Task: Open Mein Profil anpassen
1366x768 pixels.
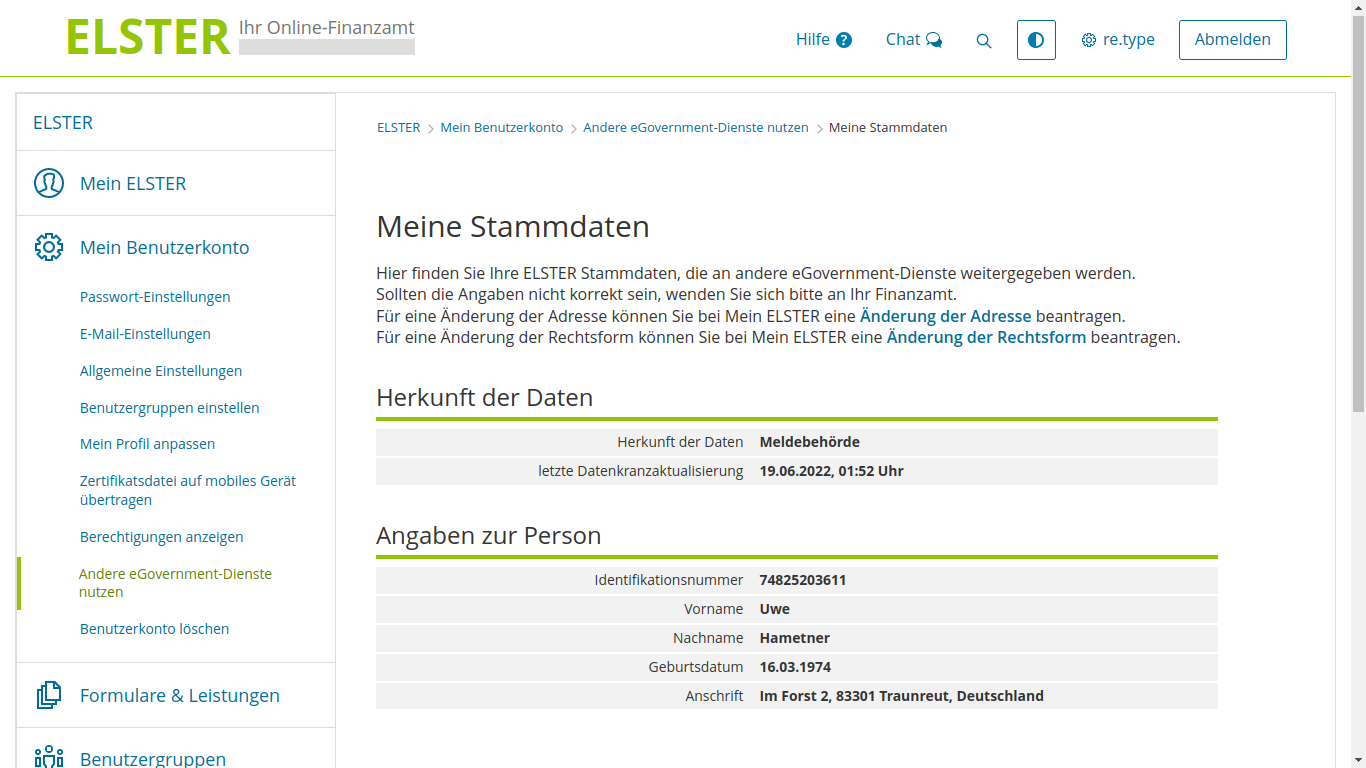Action: tap(147, 444)
